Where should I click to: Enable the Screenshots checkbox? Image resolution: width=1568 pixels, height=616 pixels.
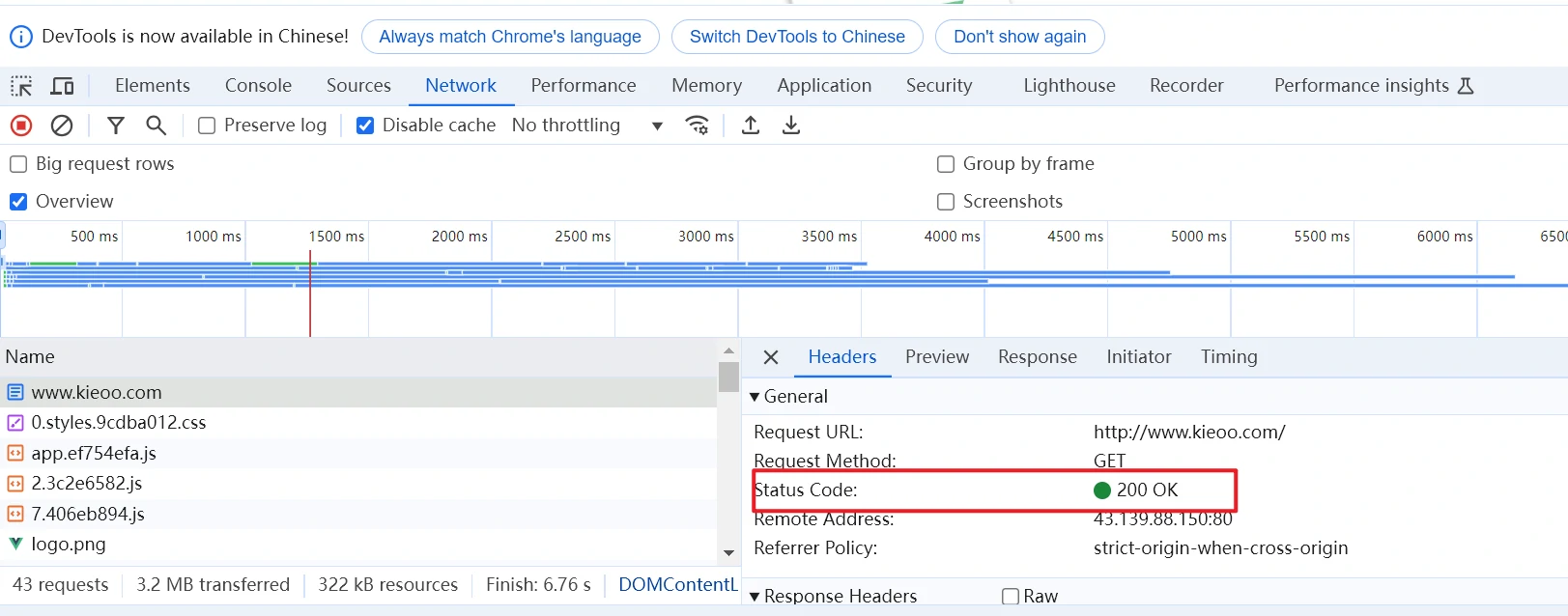[x=946, y=202]
